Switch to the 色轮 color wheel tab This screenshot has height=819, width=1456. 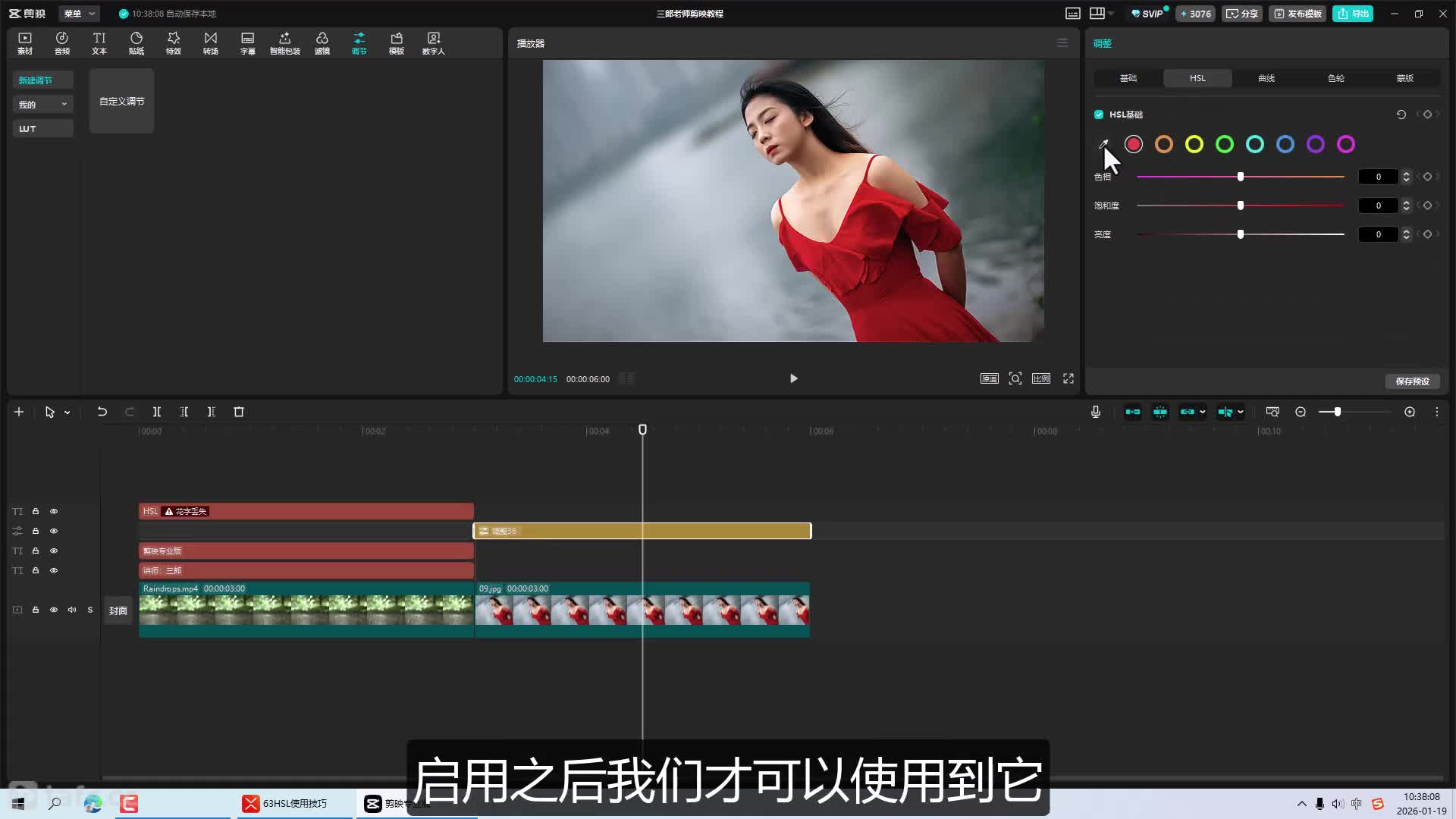(x=1335, y=78)
